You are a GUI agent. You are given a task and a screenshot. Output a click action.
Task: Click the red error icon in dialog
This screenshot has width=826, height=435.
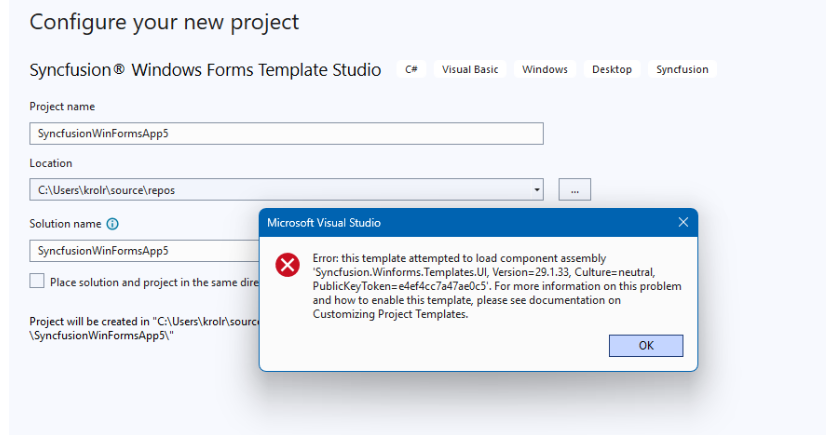(x=288, y=265)
